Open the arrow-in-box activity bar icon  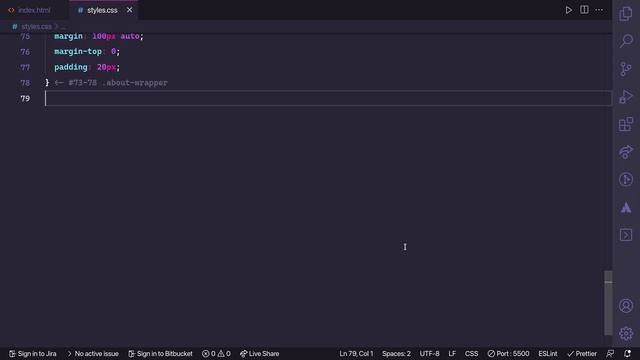(626, 235)
